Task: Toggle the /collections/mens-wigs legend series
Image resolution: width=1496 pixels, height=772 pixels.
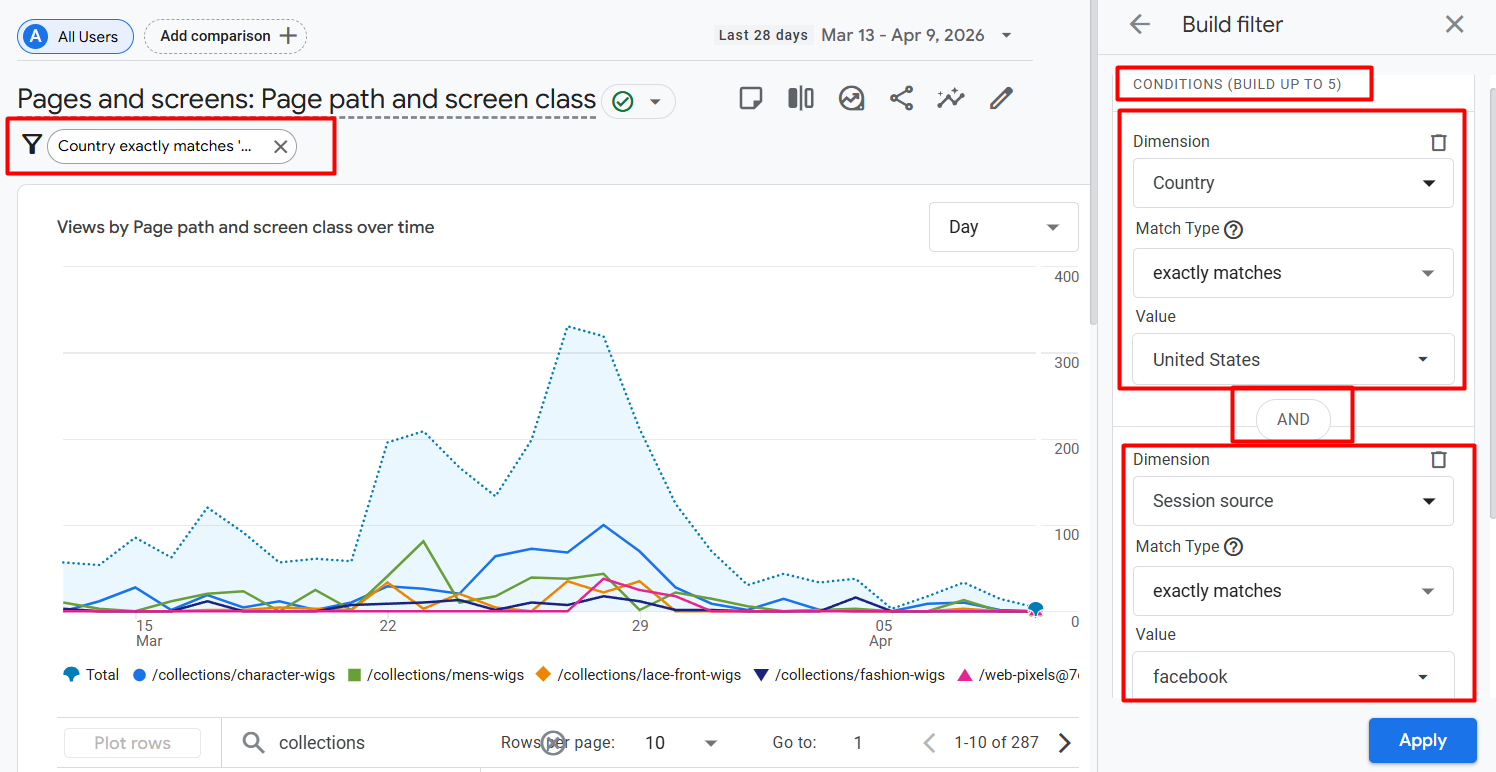Action: (435, 675)
